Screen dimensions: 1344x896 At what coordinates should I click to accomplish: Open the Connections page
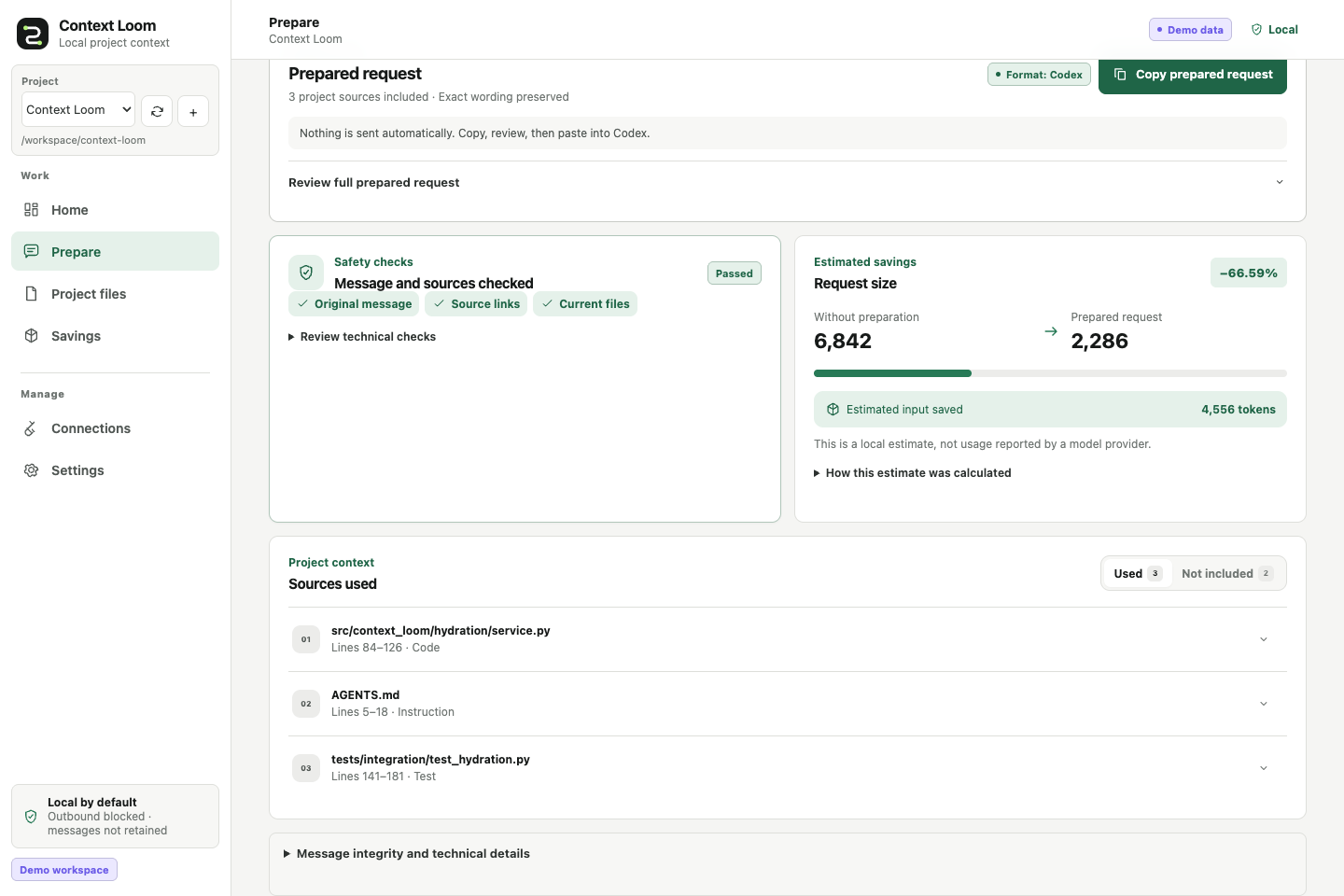tap(115, 428)
